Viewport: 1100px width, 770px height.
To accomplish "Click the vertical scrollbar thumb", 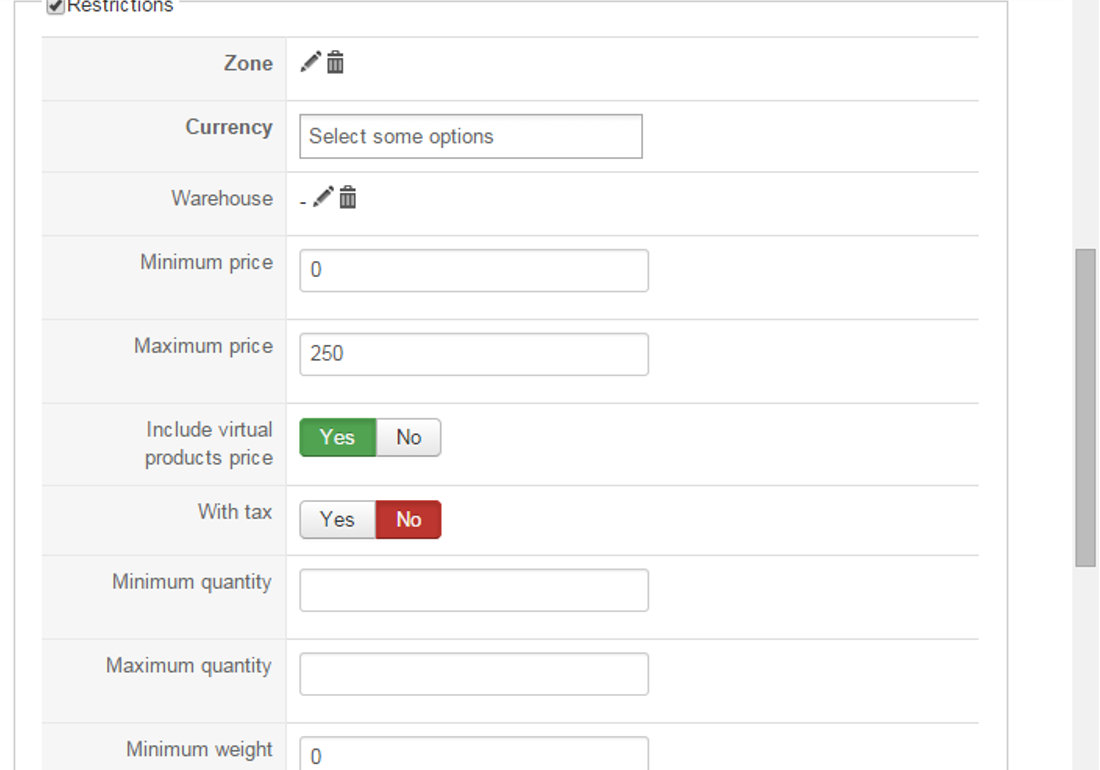I will [x=1085, y=408].
